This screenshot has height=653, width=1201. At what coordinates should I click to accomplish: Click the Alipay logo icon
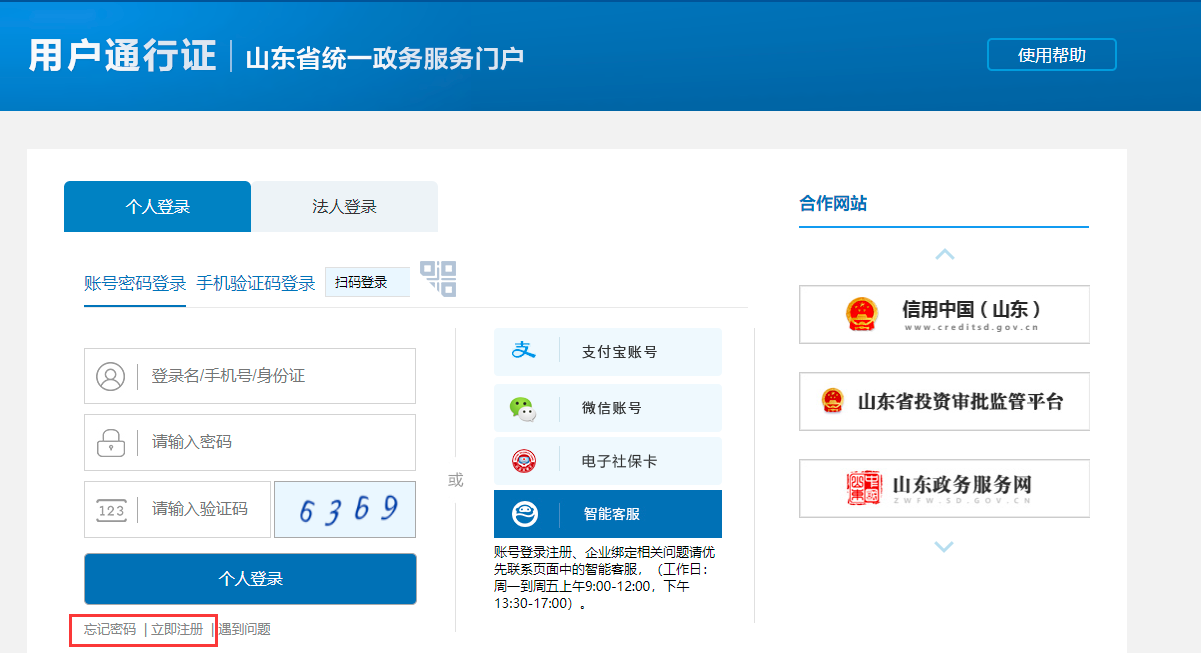(x=524, y=351)
